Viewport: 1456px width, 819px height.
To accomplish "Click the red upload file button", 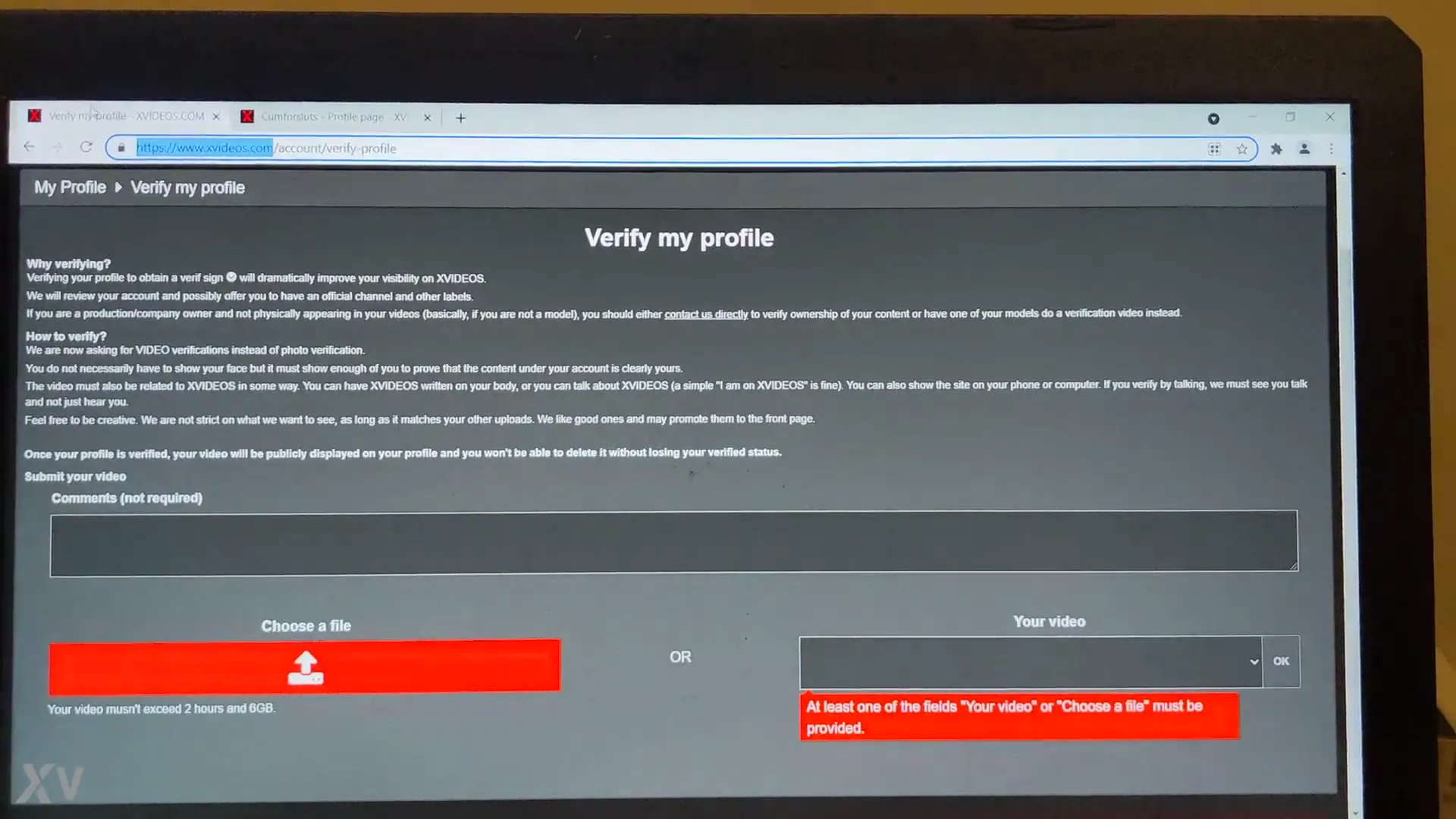I will point(305,667).
